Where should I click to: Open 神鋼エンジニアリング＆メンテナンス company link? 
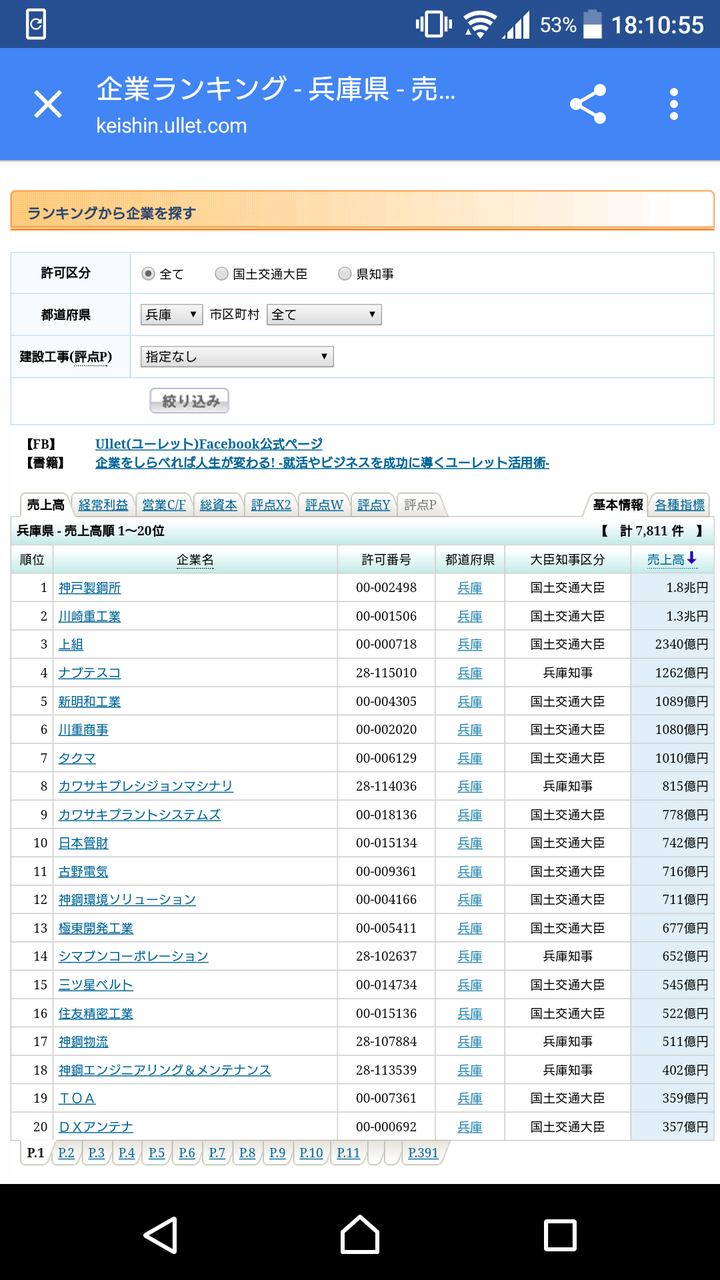coord(165,1069)
